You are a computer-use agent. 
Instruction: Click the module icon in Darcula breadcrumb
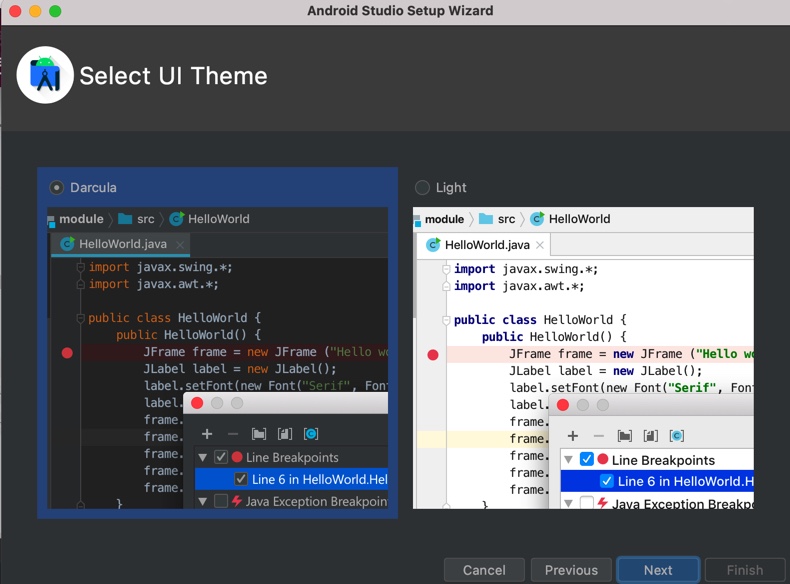[x=51, y=221]
